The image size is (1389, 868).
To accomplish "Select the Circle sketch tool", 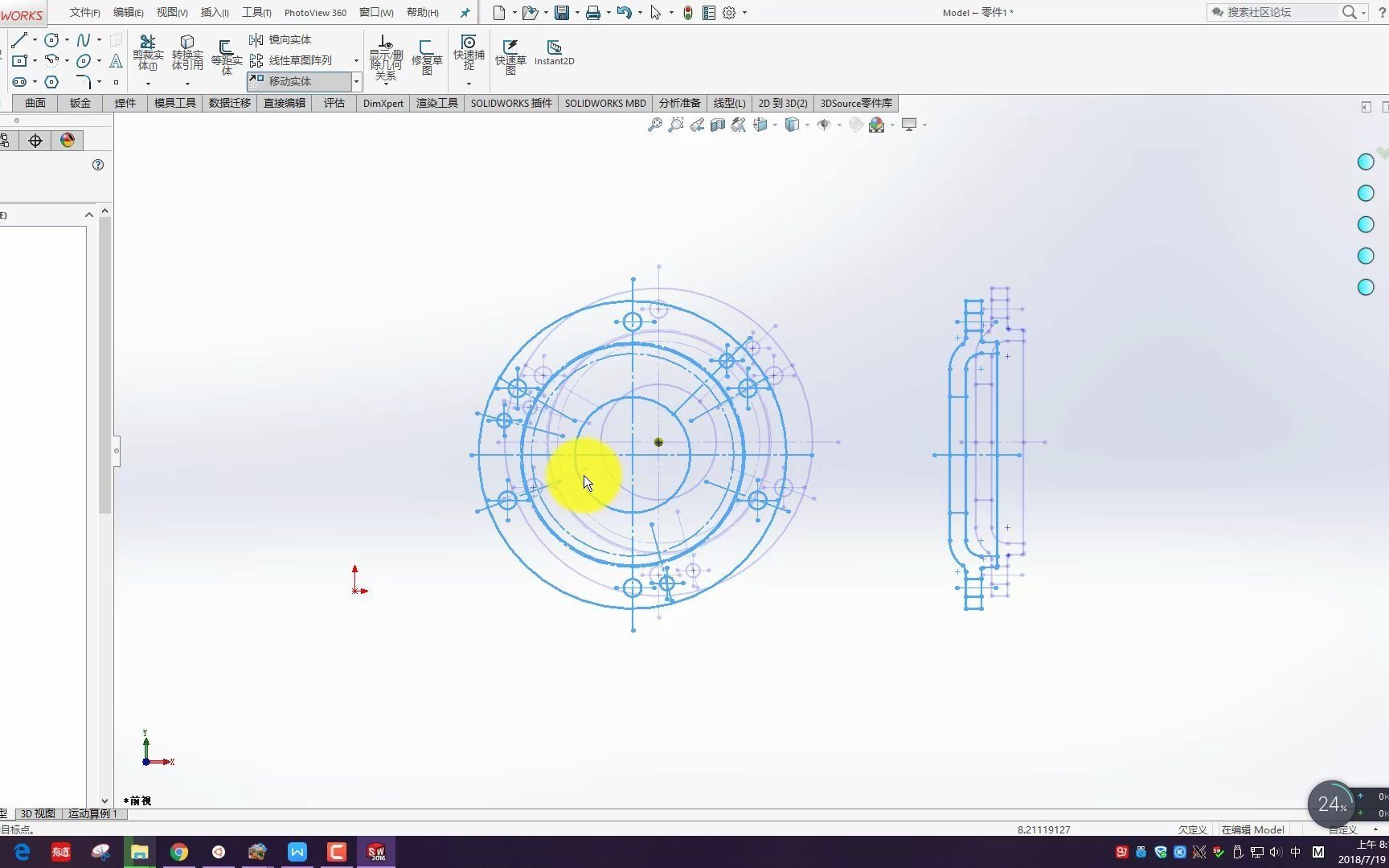I will pyautogui.click(x=52, y=39).
